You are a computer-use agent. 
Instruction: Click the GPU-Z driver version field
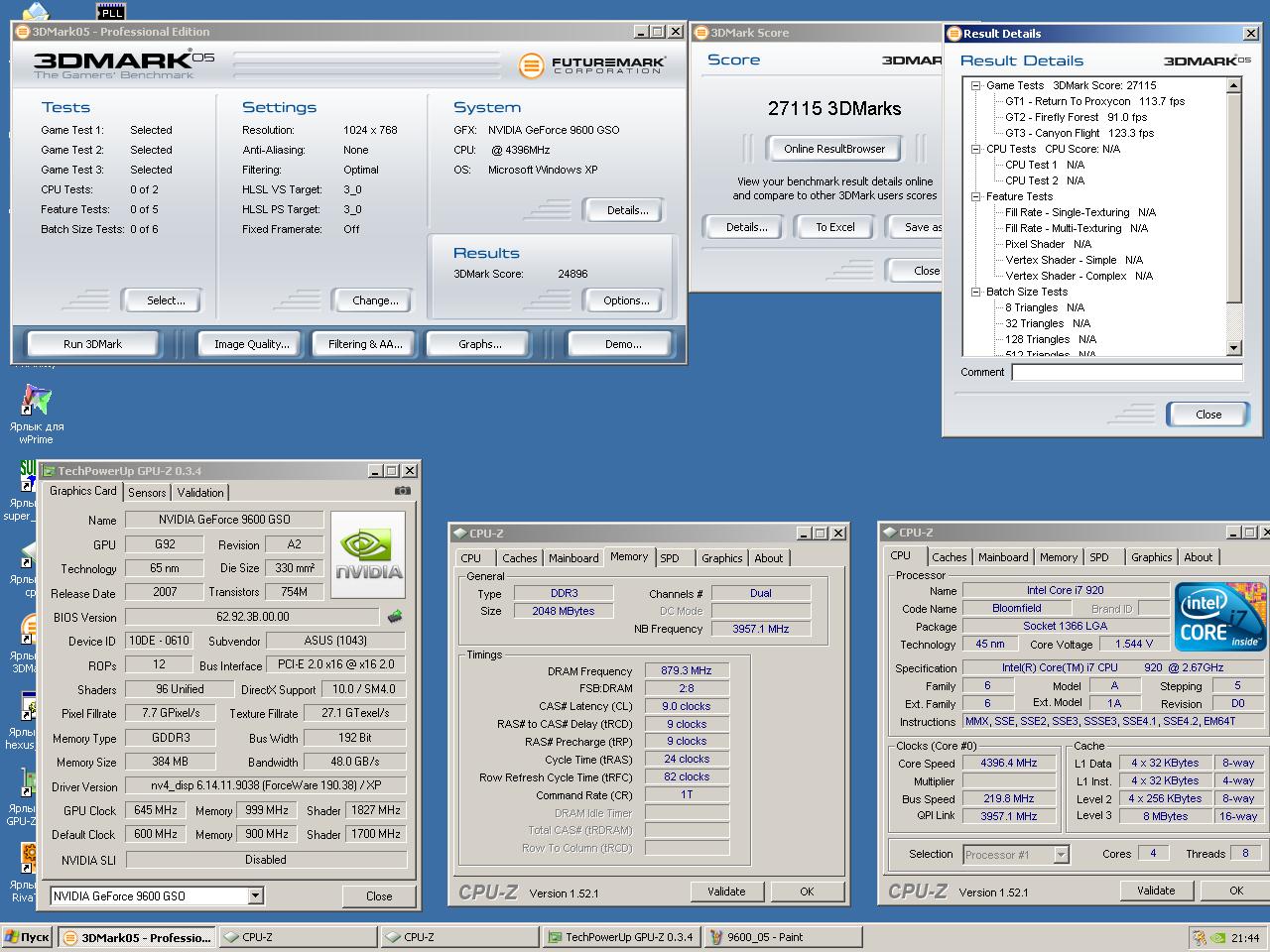[x=266, y=785]
